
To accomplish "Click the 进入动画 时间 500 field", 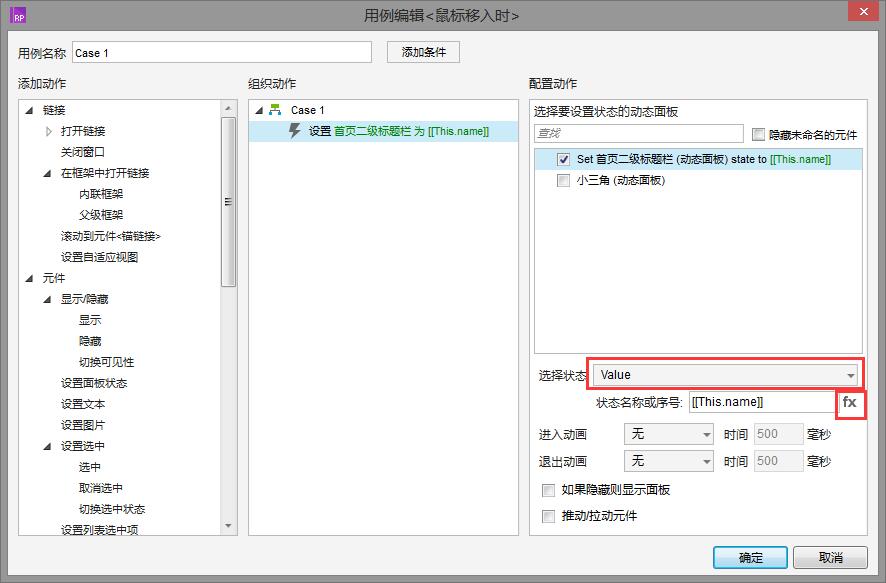I will [x=778, y=434].
